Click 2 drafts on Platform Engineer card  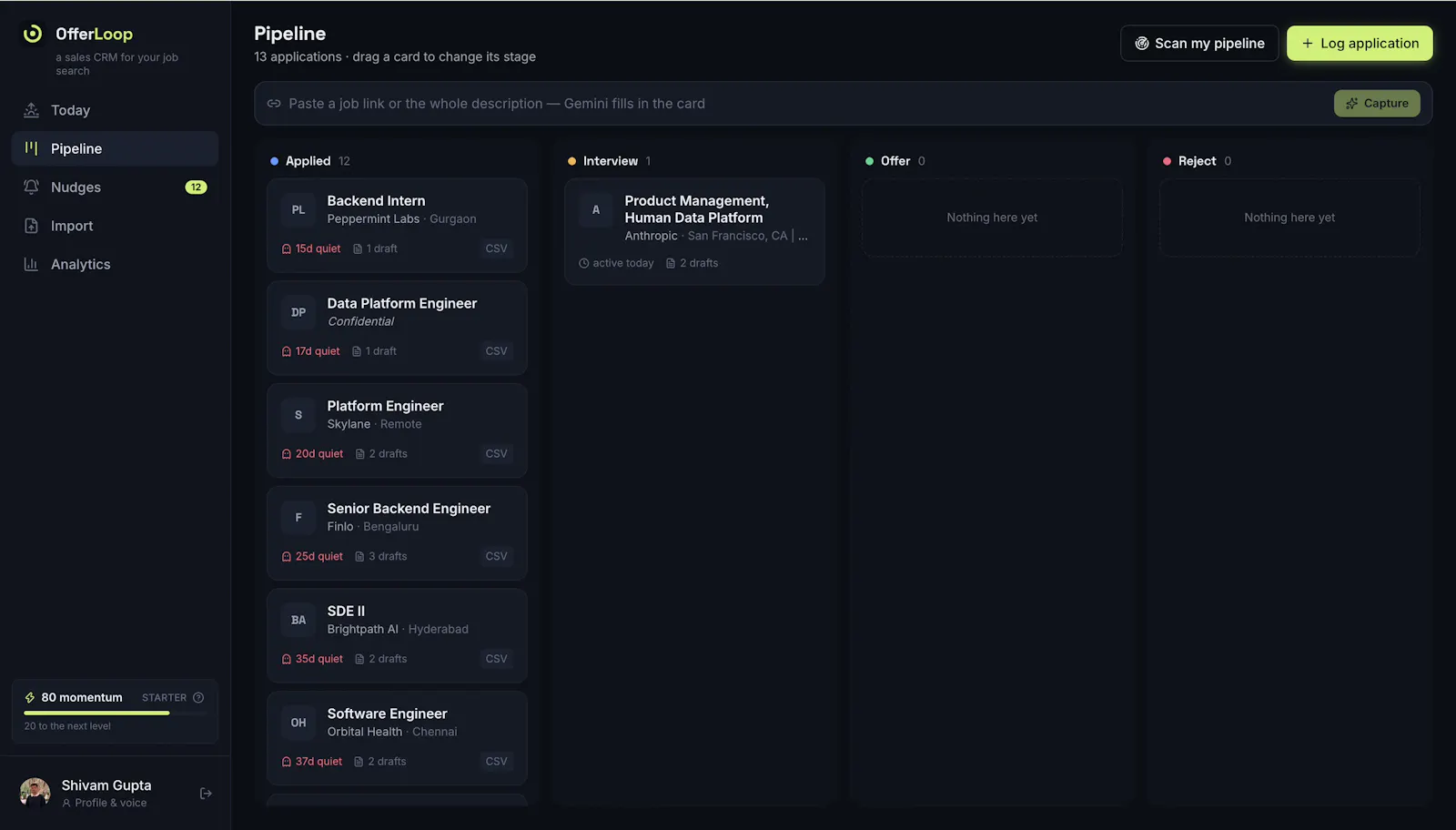click(381, 453)
